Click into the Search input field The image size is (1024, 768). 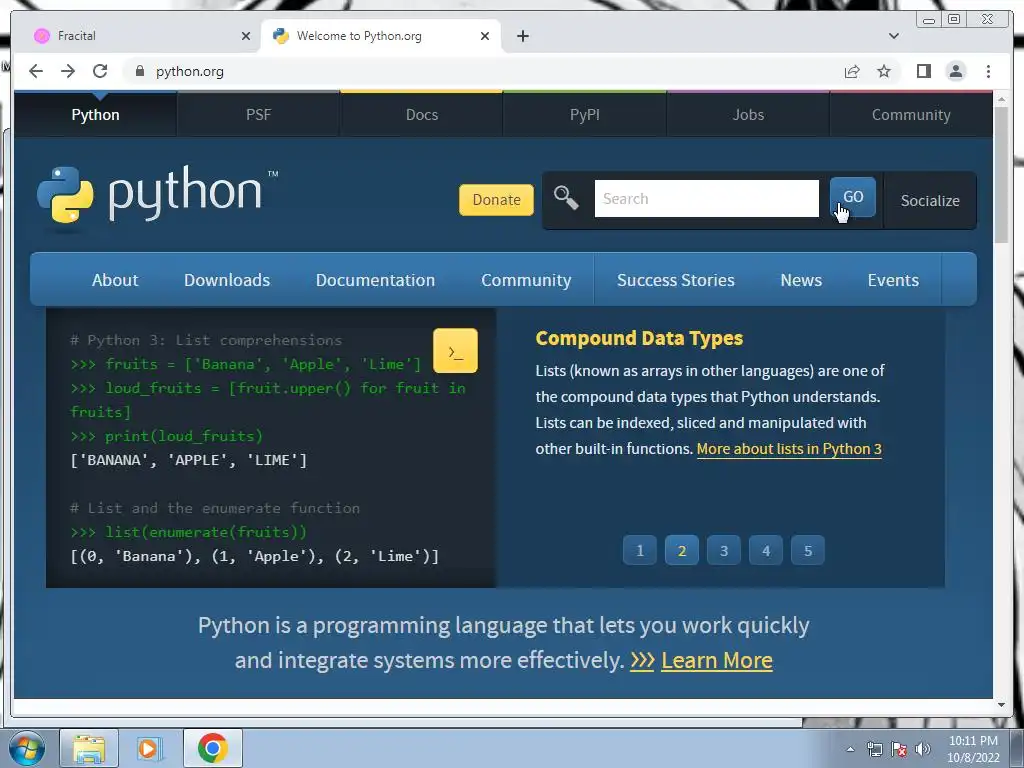coord(707,199)
